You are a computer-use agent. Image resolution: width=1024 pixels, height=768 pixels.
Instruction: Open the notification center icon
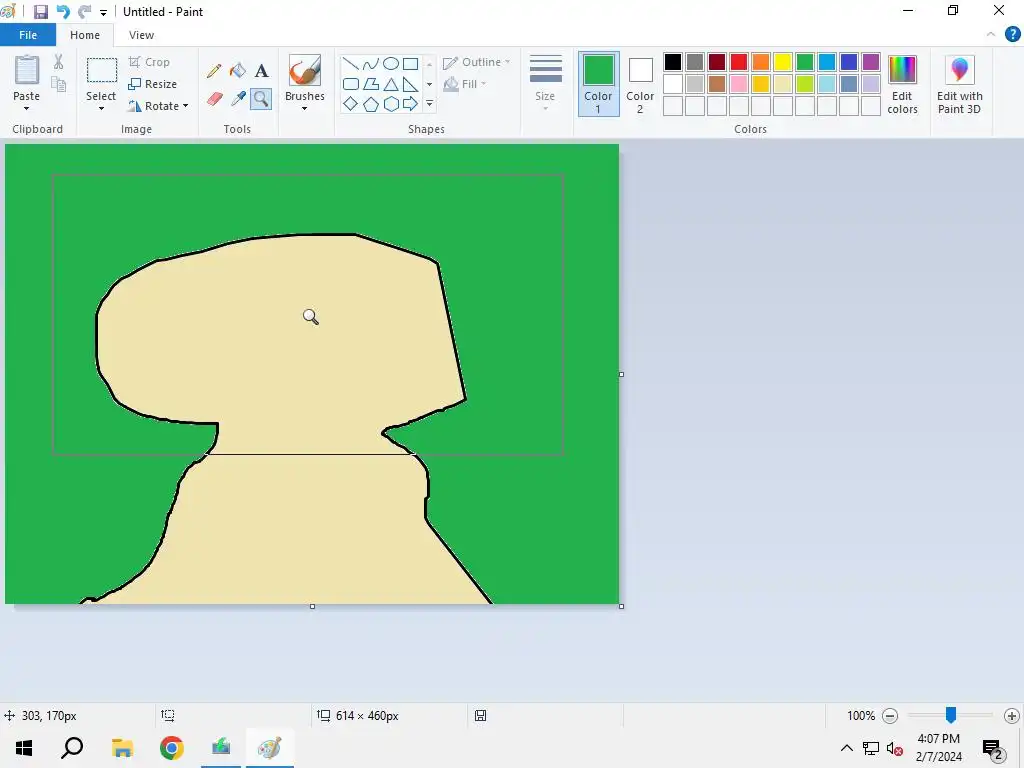pos(992,748)
